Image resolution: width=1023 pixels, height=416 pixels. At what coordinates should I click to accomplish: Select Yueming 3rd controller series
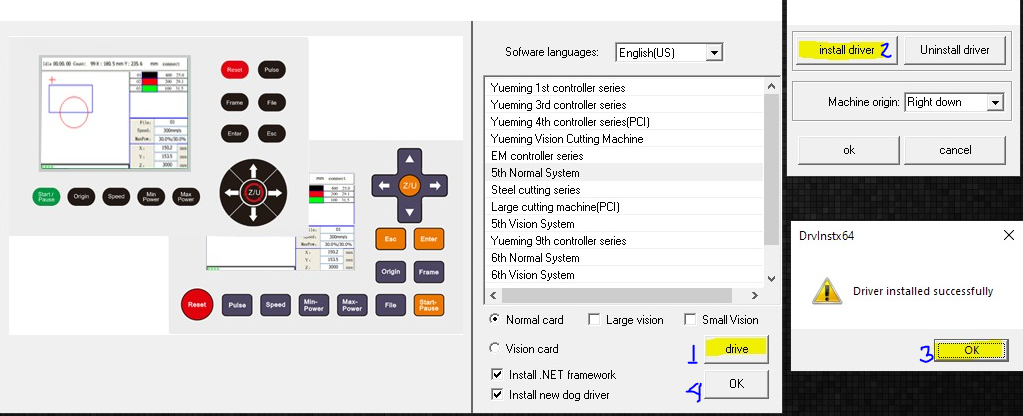(x=624, y=105)
